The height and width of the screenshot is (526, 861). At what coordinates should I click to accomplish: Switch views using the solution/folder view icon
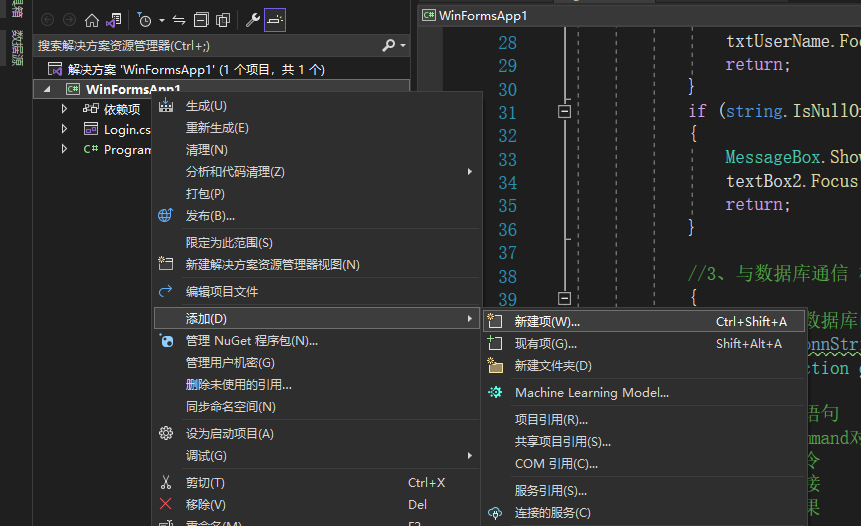[114, 20]
